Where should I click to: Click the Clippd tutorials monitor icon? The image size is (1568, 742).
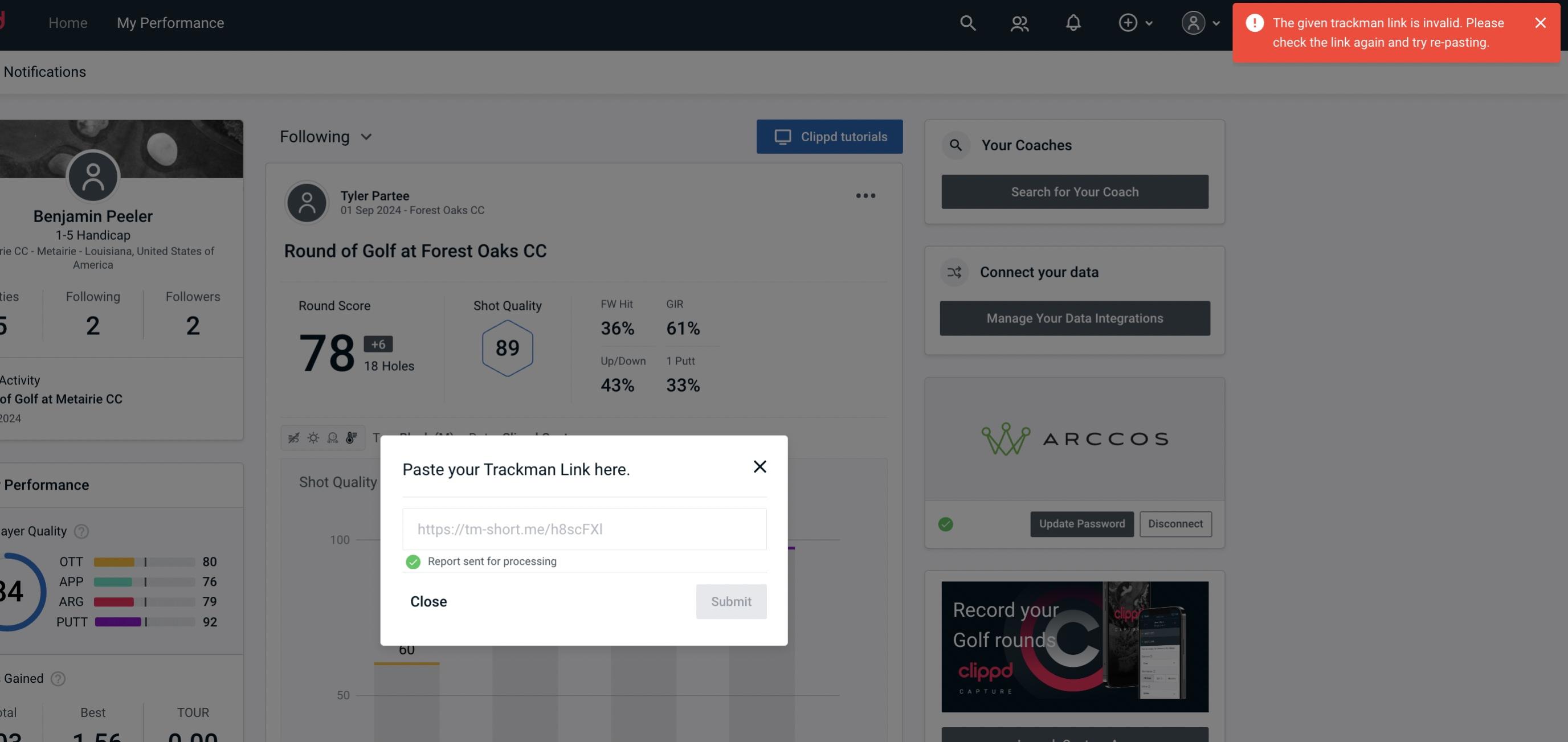pyautogui.click(x=783, y=137)
